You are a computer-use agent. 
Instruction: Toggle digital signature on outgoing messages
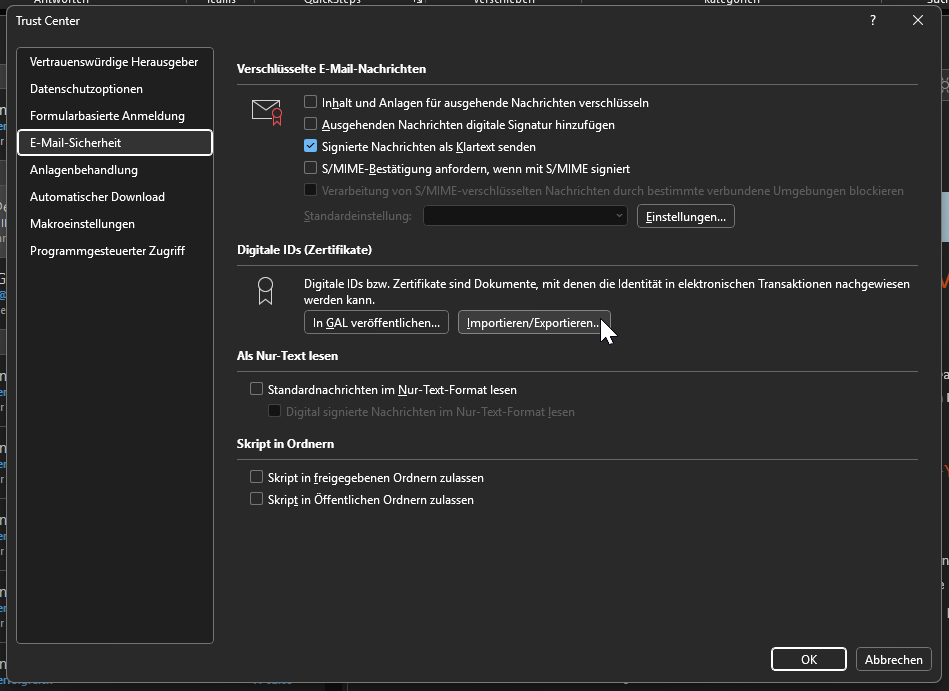pyautogui.click(x=311, y=125)
